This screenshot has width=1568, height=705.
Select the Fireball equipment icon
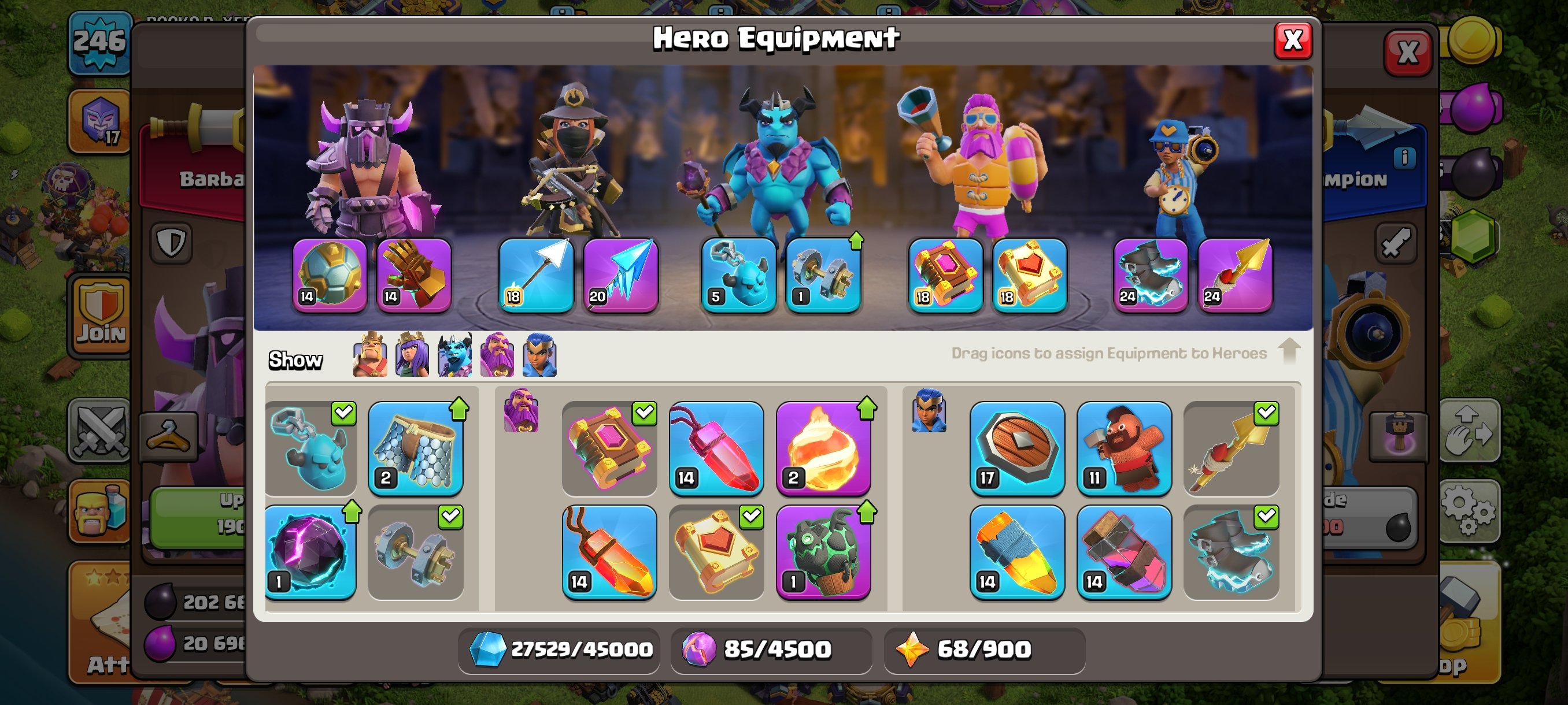tap(823, 448)
